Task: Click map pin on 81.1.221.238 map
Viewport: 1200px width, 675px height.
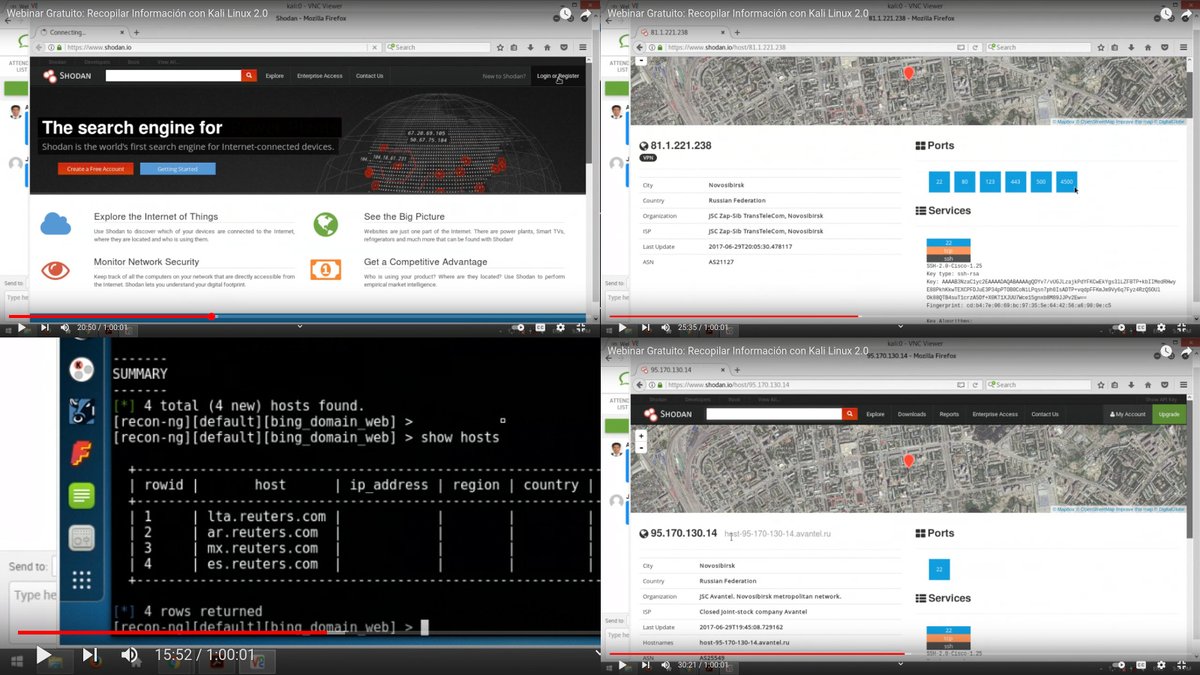Action: pos(909,74)
